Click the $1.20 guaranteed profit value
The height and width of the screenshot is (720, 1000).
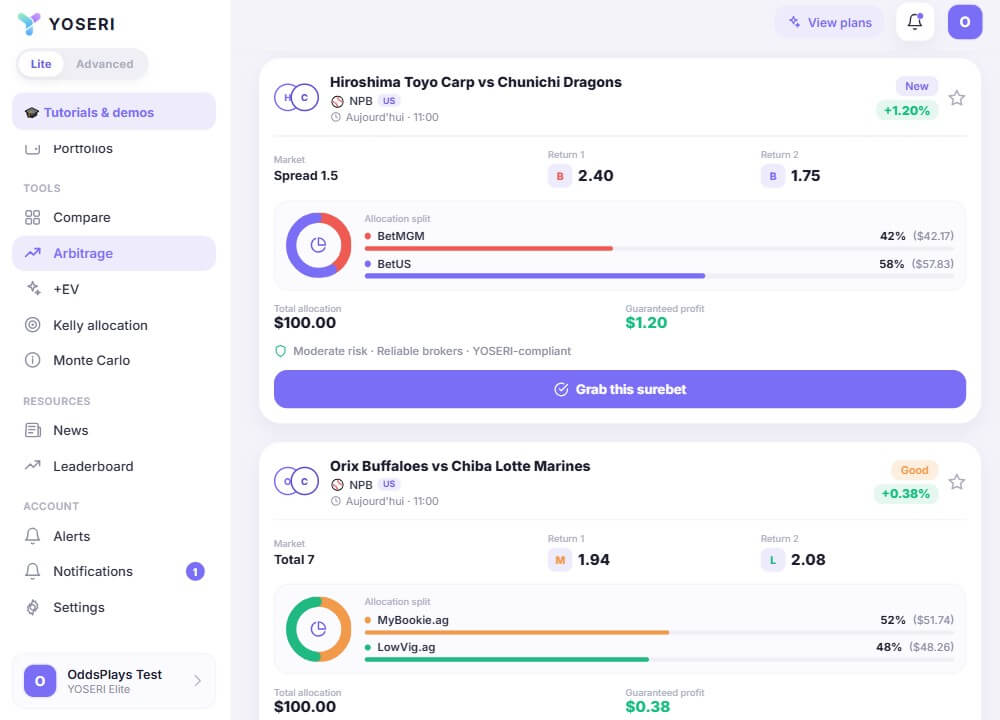[646, 323]
